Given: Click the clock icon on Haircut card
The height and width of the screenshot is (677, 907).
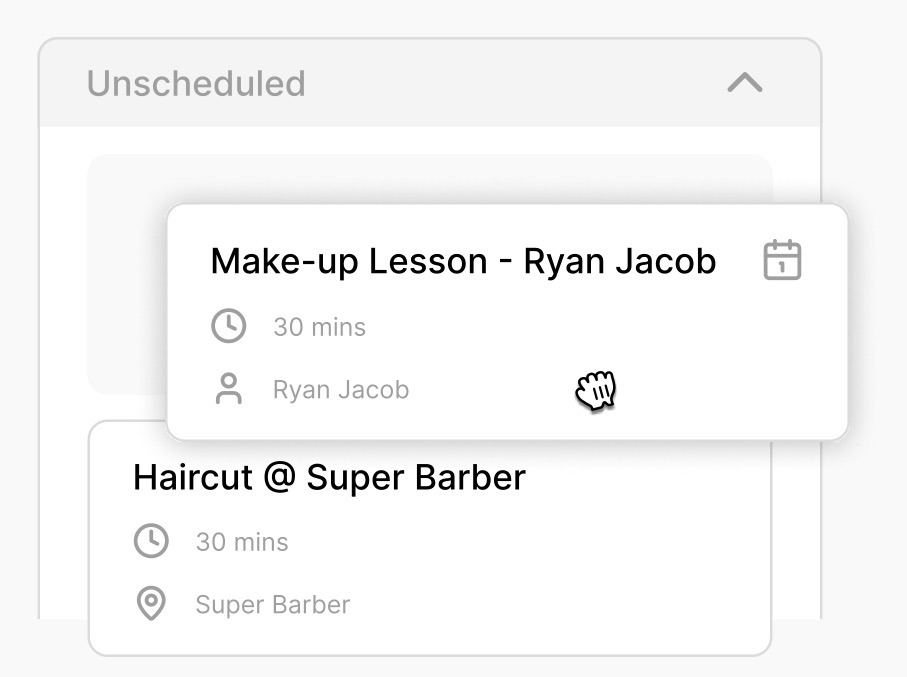Looking at the screenshot, I should [152, 540].
